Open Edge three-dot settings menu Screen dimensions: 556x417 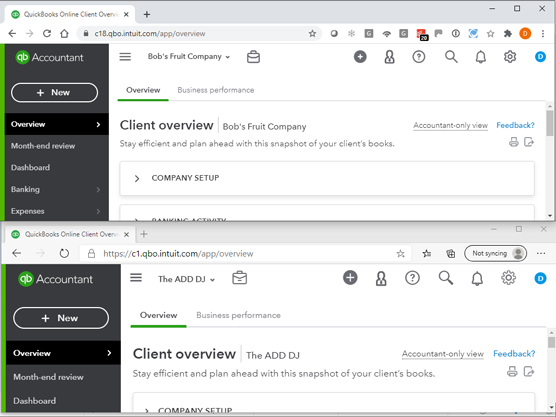click(x=541, y=254)
